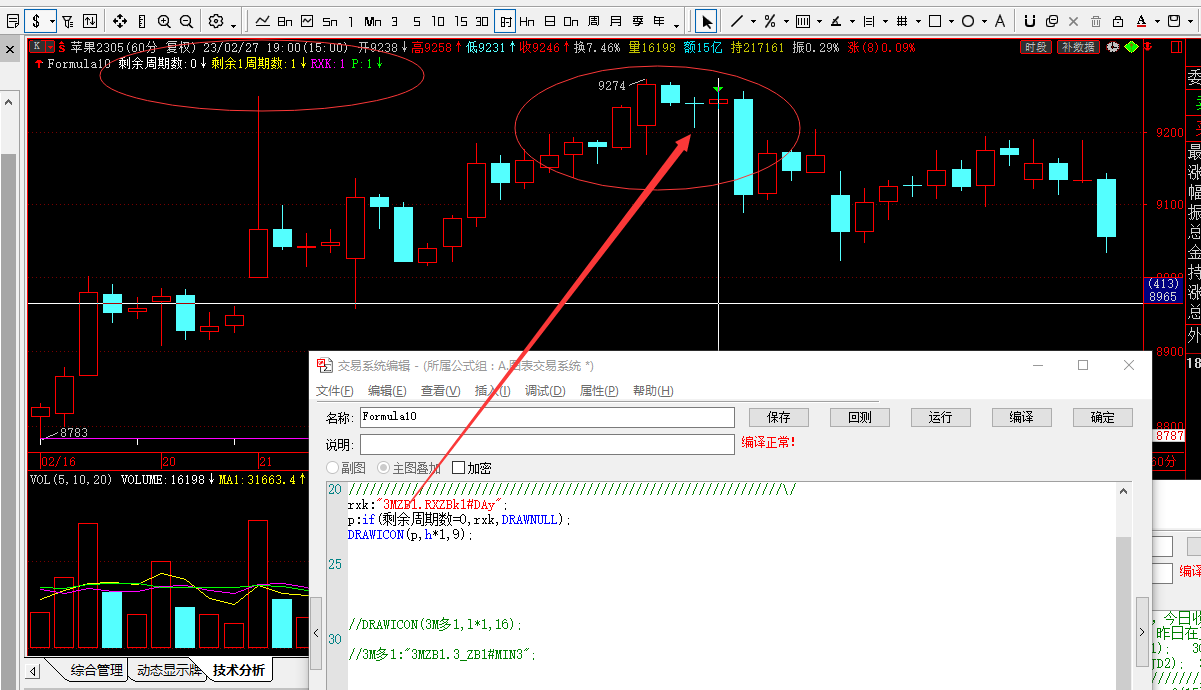Zoom in the chart with magnifier plus
1201x690 pixels.
164,21
